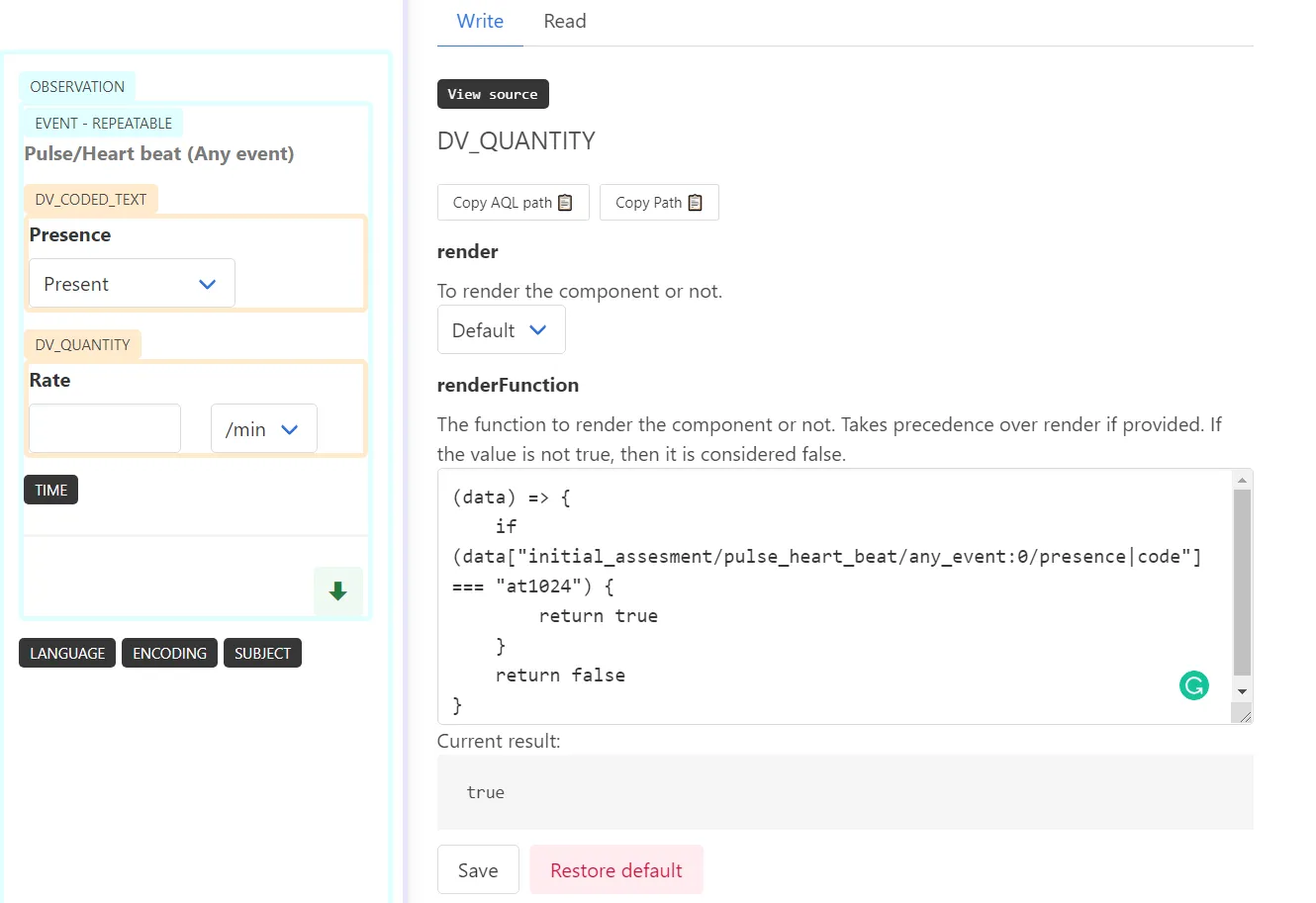Viewport: 1316px width, 903px height.
Task: Click the View source button
Action: click(493, 94)
